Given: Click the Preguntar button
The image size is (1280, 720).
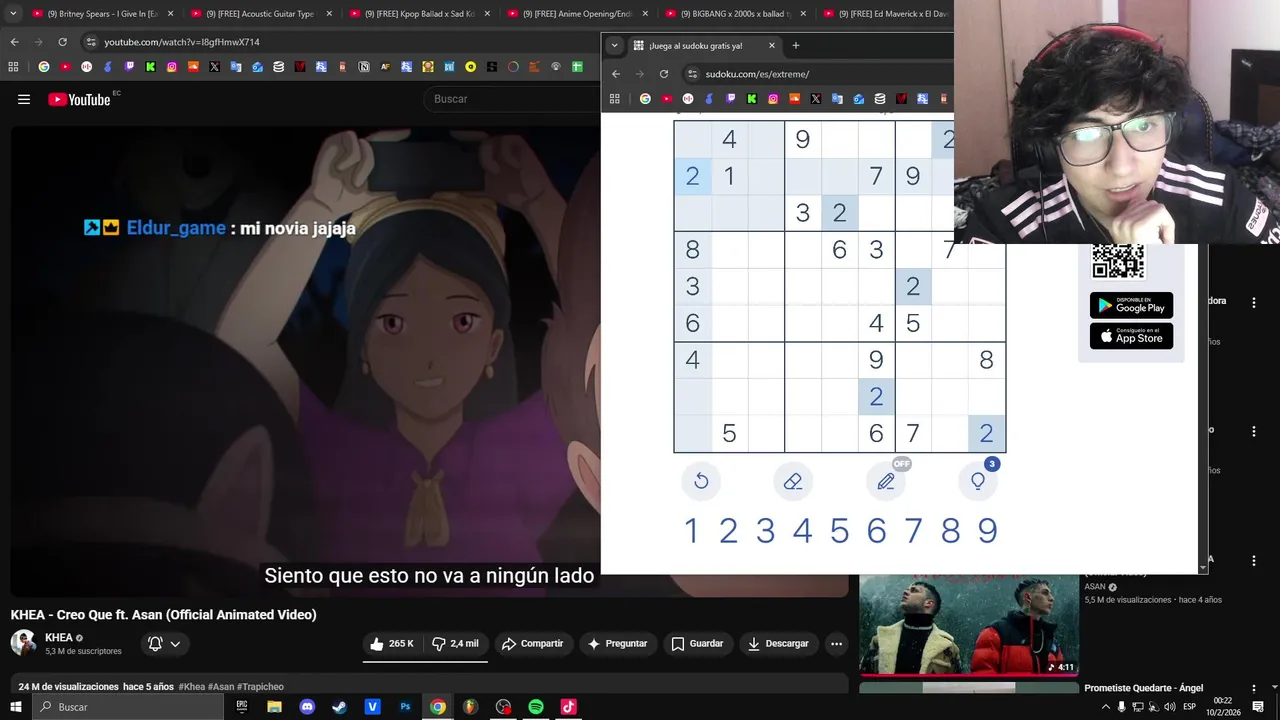Looking at the screenshot, I should 617,644.
